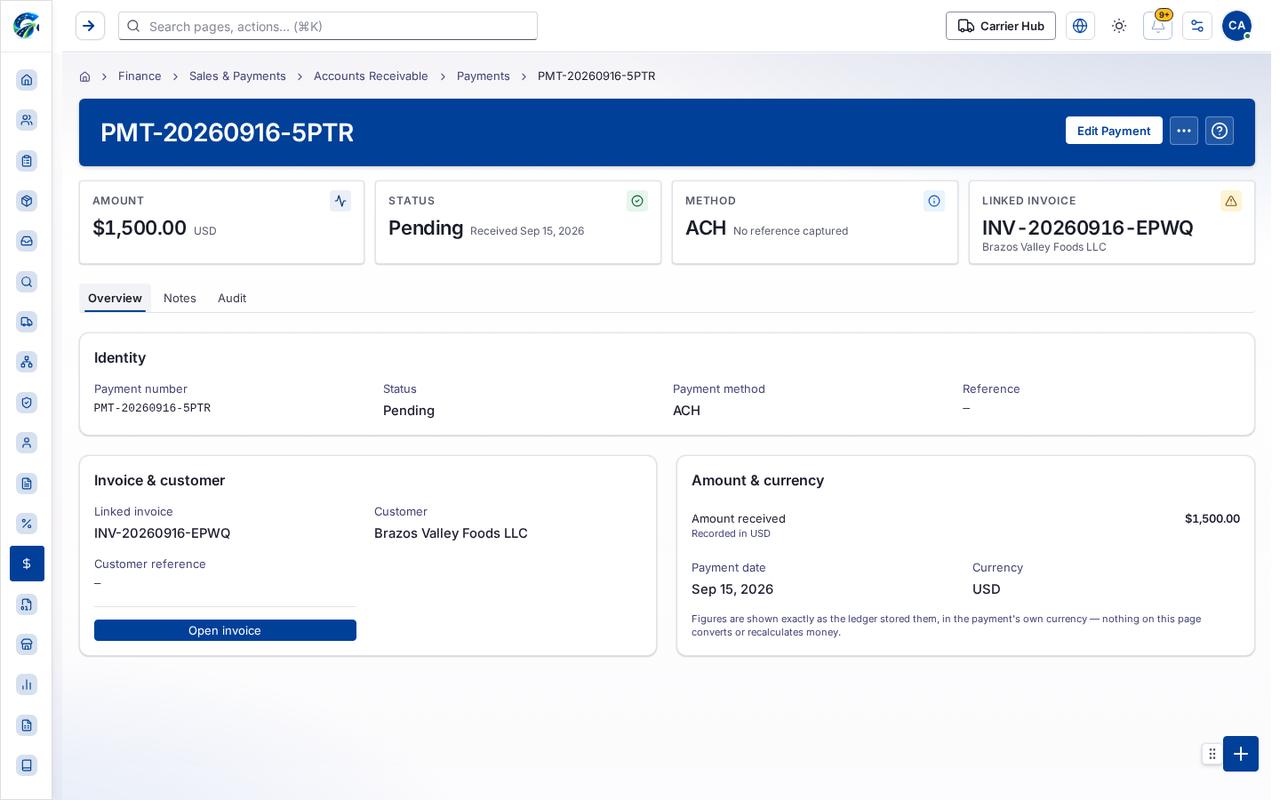
Task: Click the home icon in the breadcrumb
Action: [85, 76]
